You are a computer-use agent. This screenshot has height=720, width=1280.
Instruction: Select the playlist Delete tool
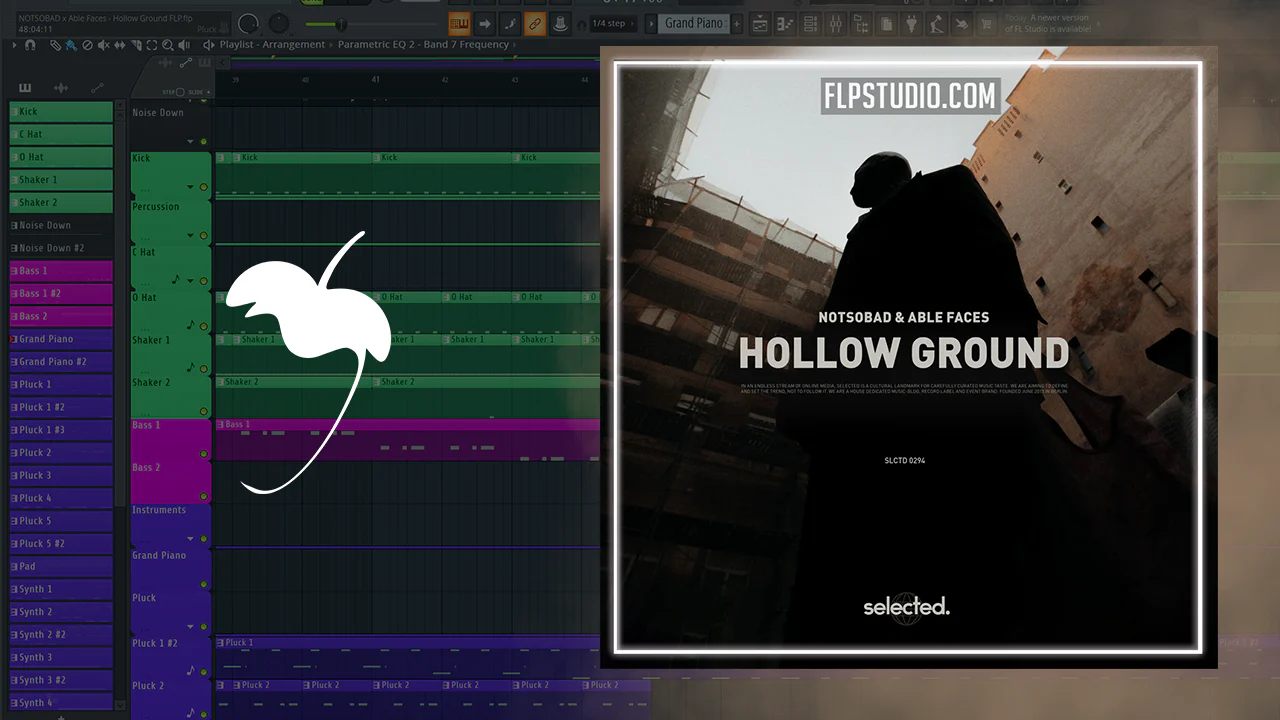point(87,45)
